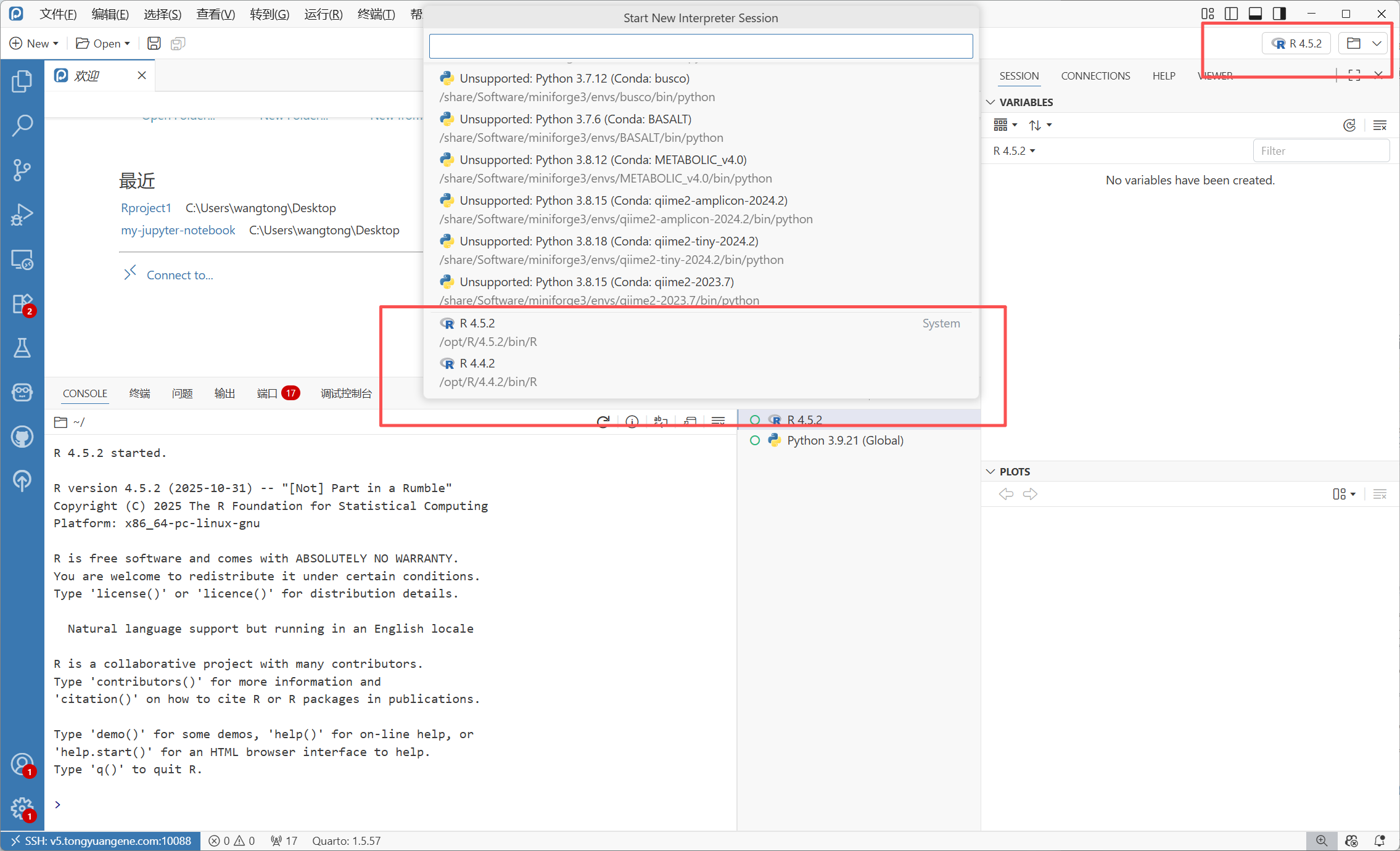The width and height of the screenshot is (1400, 851).
Task: Click the Save icon in the top toolbar
Action: tap(154, 43)
